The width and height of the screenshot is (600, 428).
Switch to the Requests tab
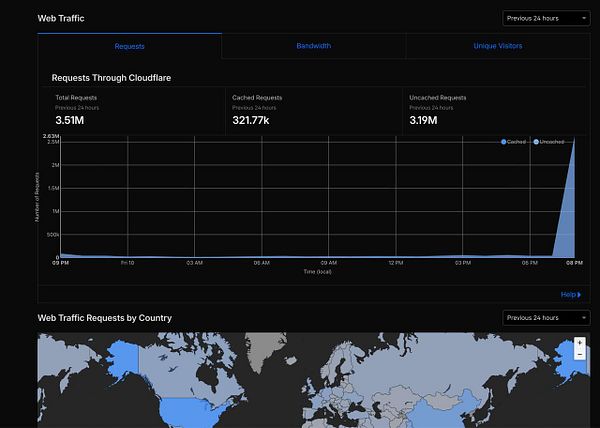129,46
